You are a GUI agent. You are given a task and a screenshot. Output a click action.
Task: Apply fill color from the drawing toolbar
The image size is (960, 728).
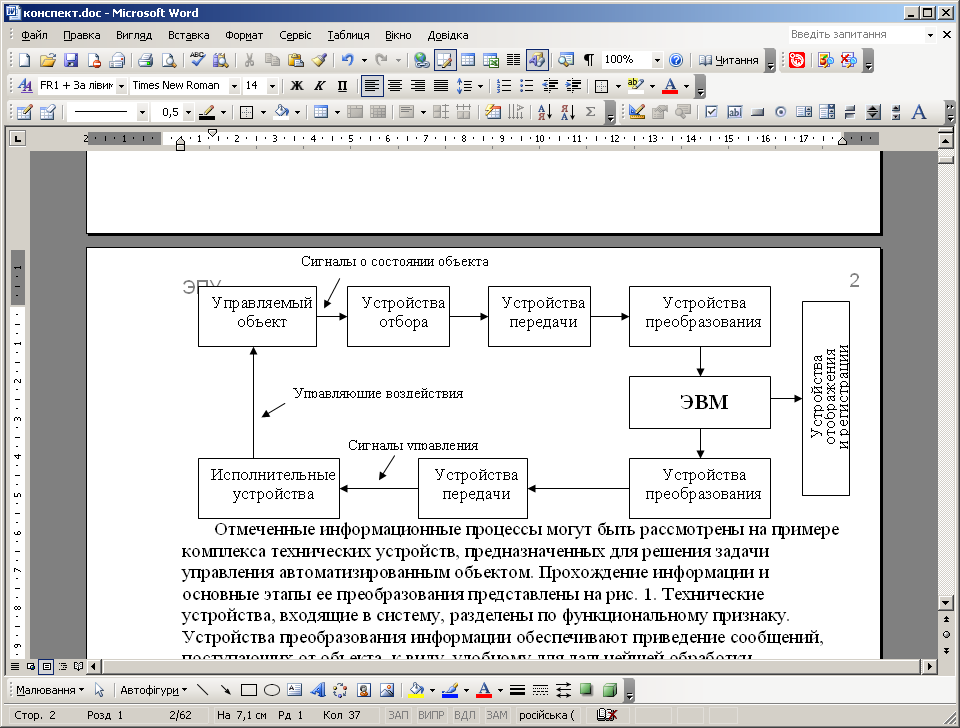click(x=416, y=690)
